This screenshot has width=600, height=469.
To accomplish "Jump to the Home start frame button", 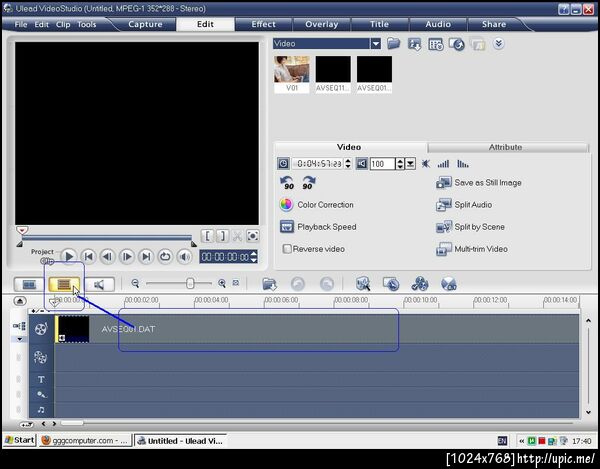I will (88, 257).
